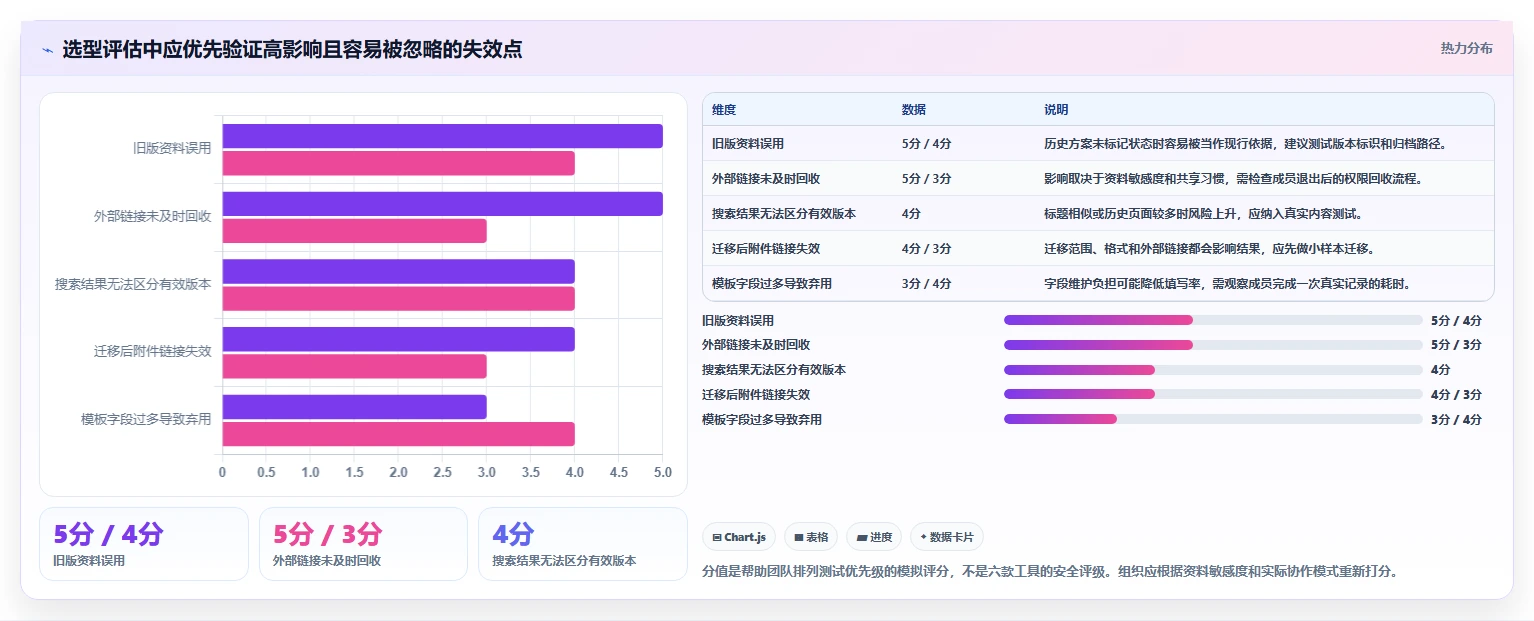Select the 旧版资料误用 cell in the table
This screenshot has height=621, width=1534.
pos(748,144)
